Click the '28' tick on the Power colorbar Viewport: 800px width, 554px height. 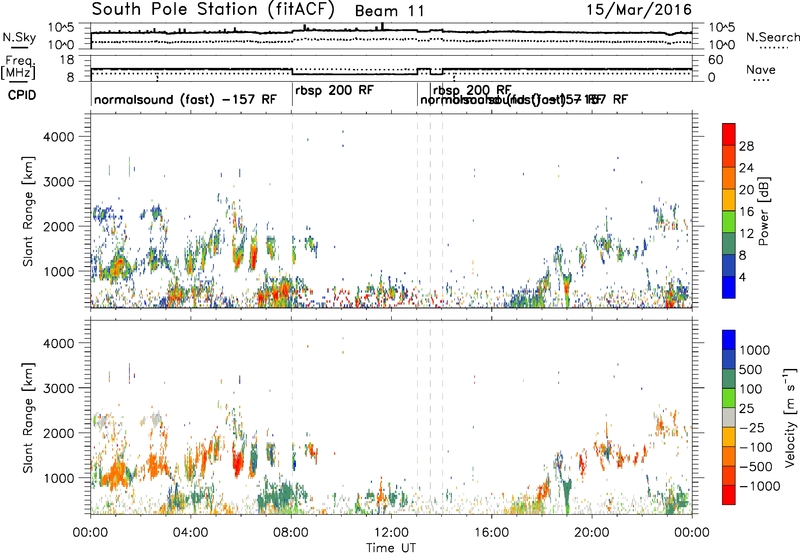(x=746, y=146)
